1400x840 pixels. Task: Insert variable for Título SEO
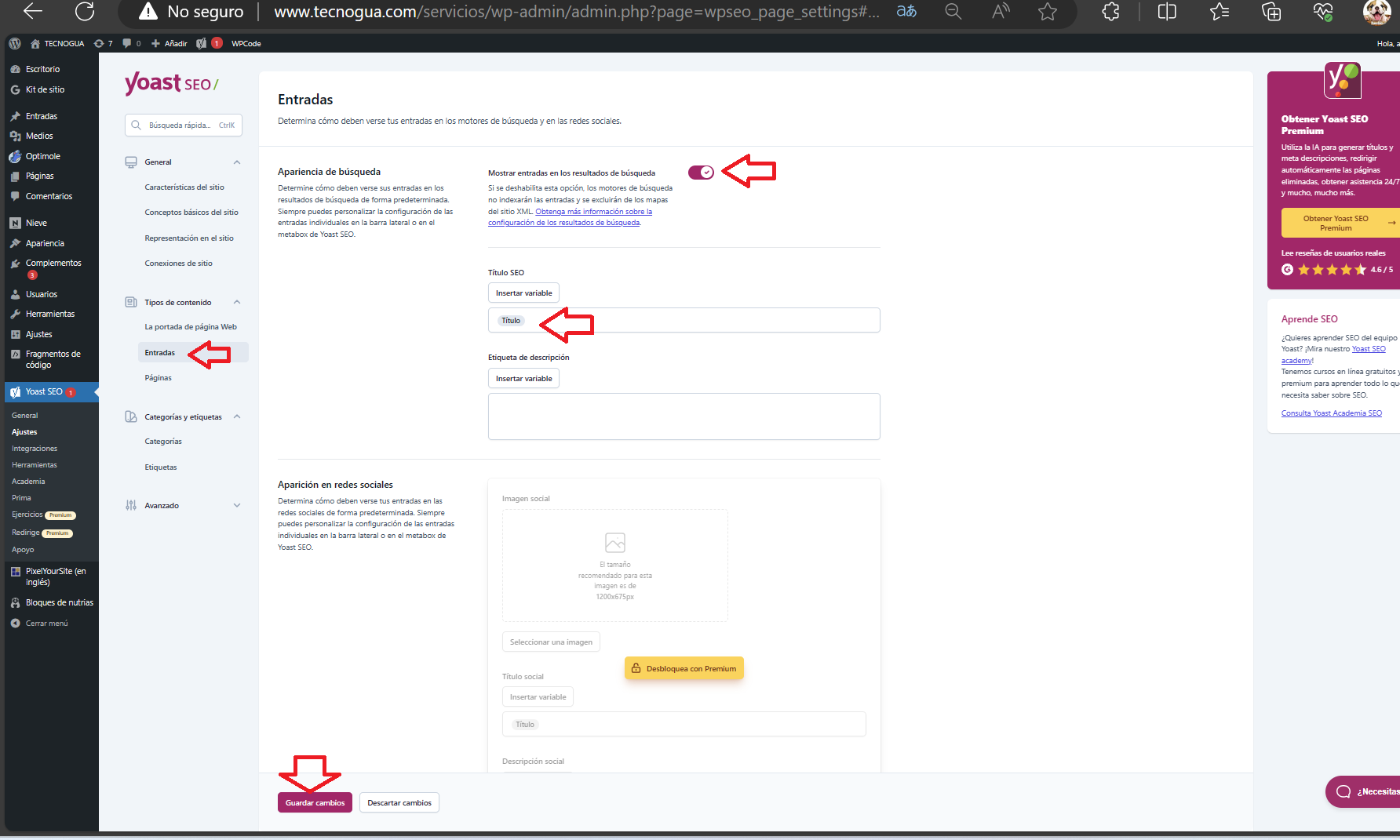pos(523,293)
